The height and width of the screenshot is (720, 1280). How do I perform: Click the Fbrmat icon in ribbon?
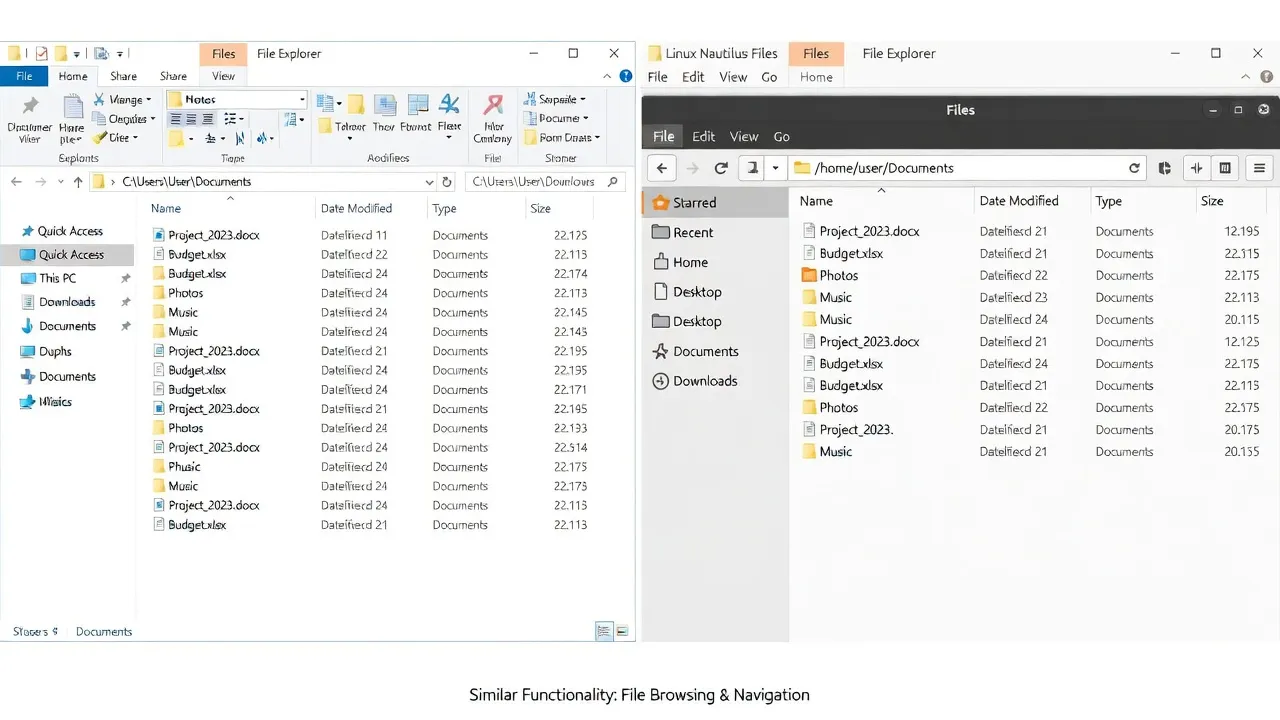coord(417,105)
